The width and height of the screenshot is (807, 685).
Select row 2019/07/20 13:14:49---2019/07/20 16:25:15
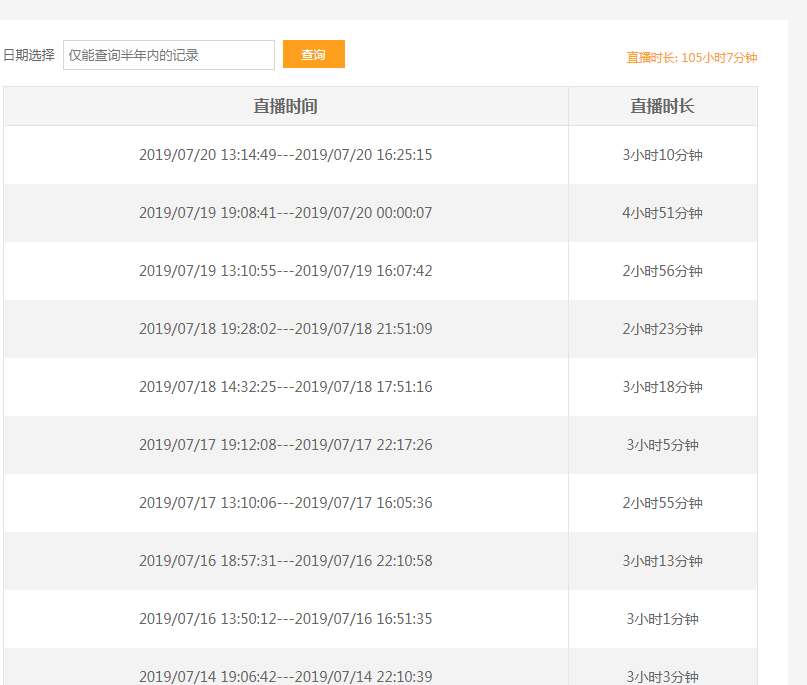point(380,155)
